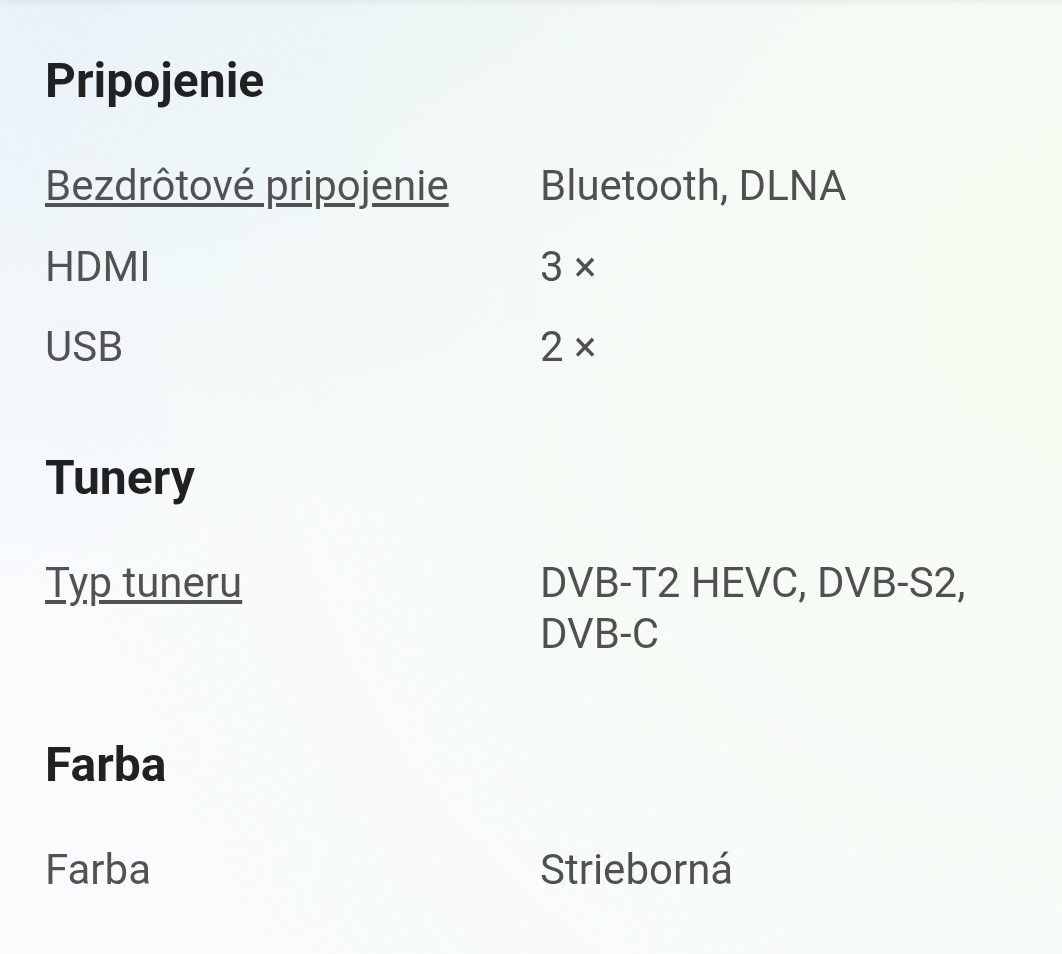
Task: Click the Typ tuneru link
Action: tap(143, 582)
